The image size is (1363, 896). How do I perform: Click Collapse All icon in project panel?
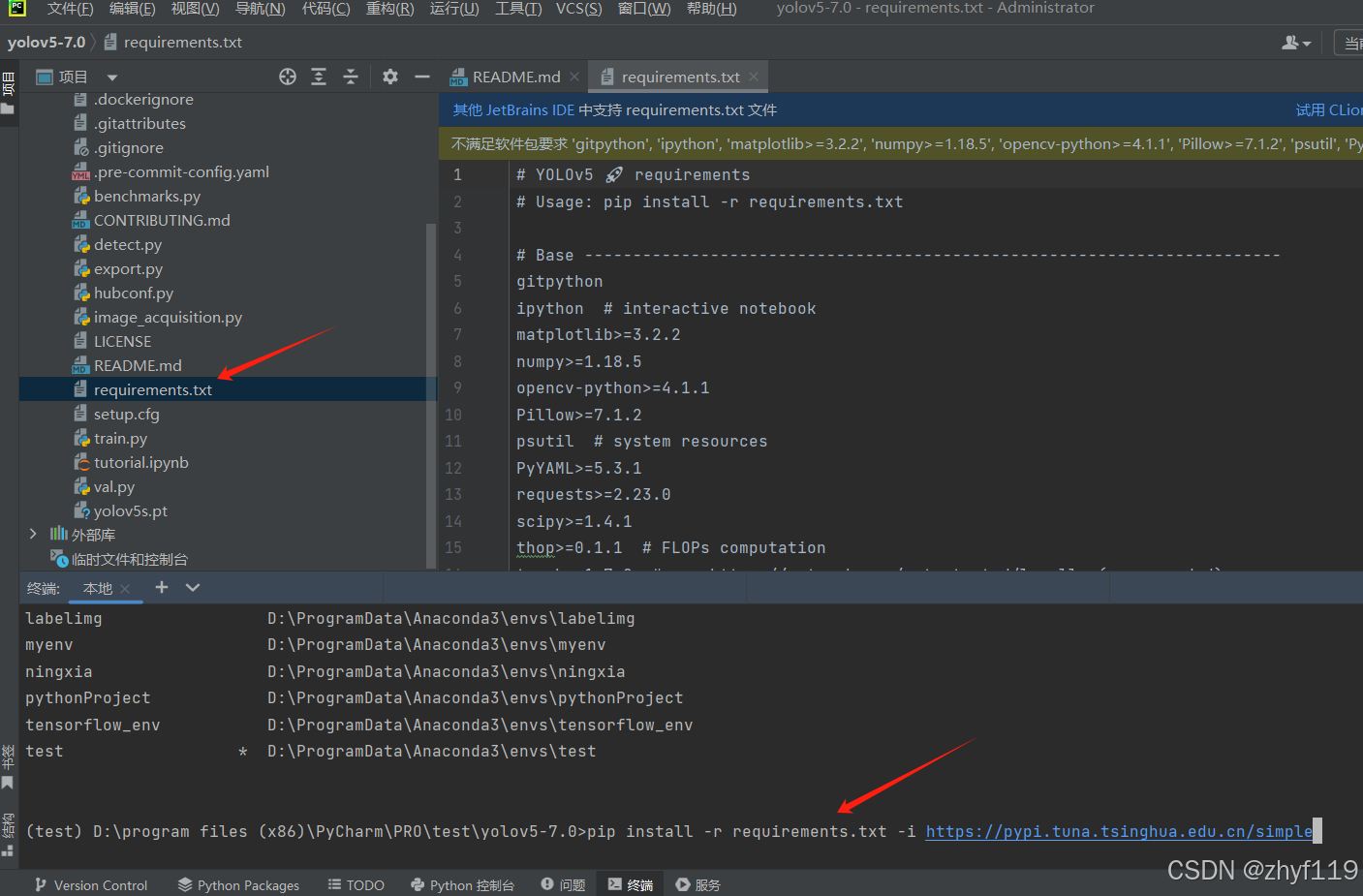(x=351, y=77)
